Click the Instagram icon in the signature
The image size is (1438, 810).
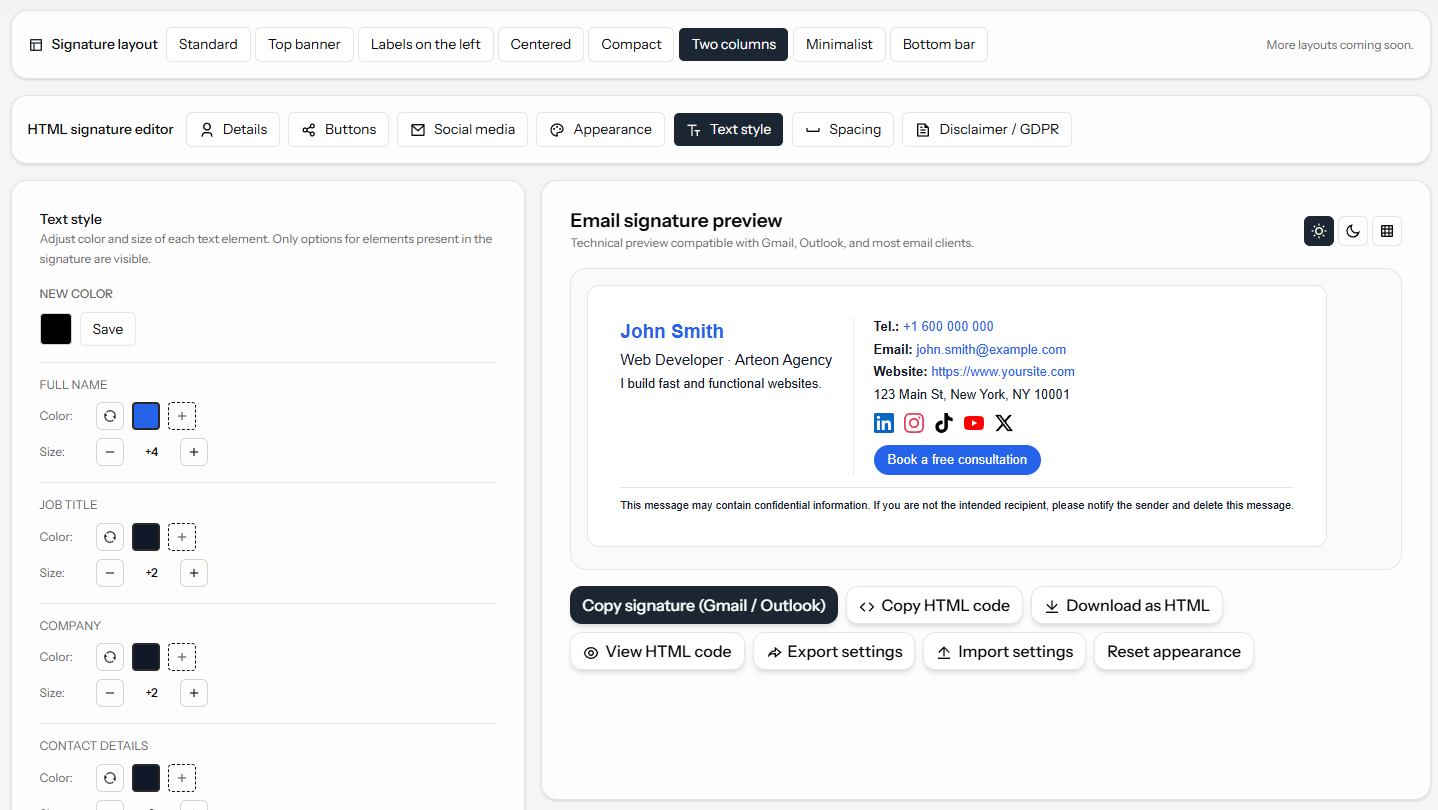(x=913, y=423)
